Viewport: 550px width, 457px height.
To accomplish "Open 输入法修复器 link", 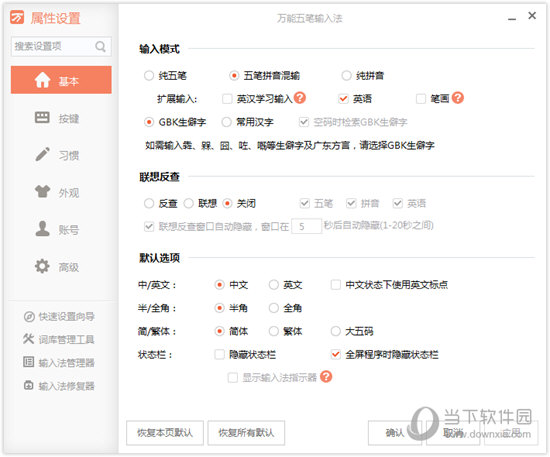I will pos(67,386).
